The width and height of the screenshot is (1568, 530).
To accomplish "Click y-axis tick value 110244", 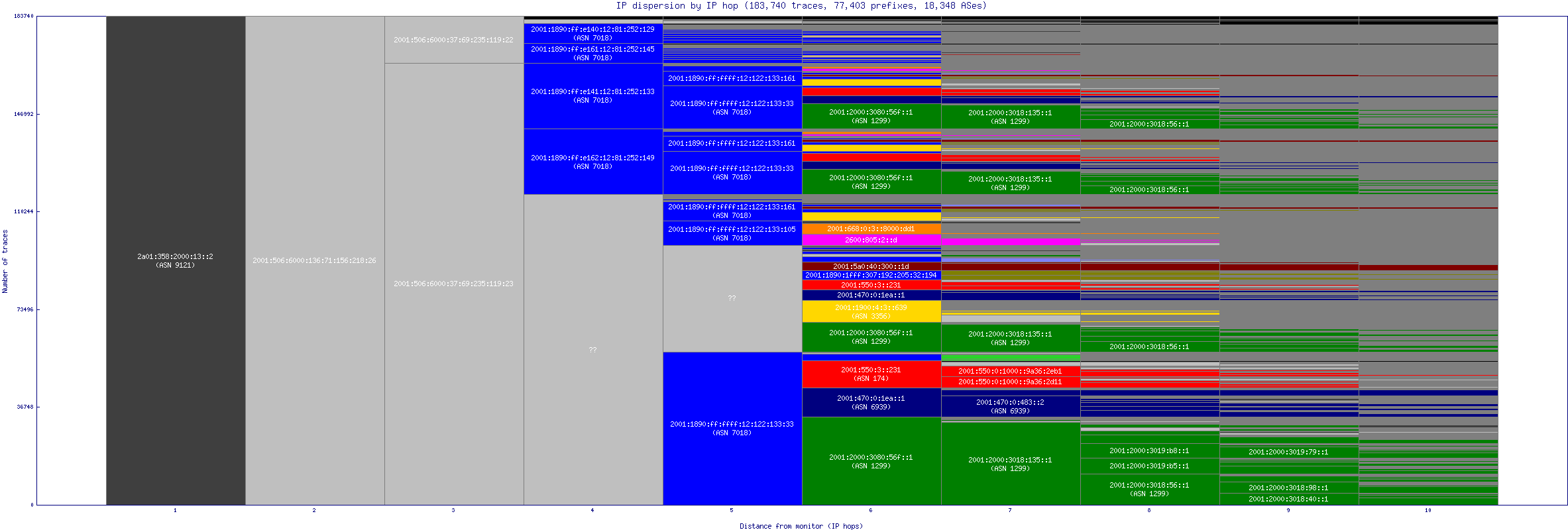I will point(24,211).
